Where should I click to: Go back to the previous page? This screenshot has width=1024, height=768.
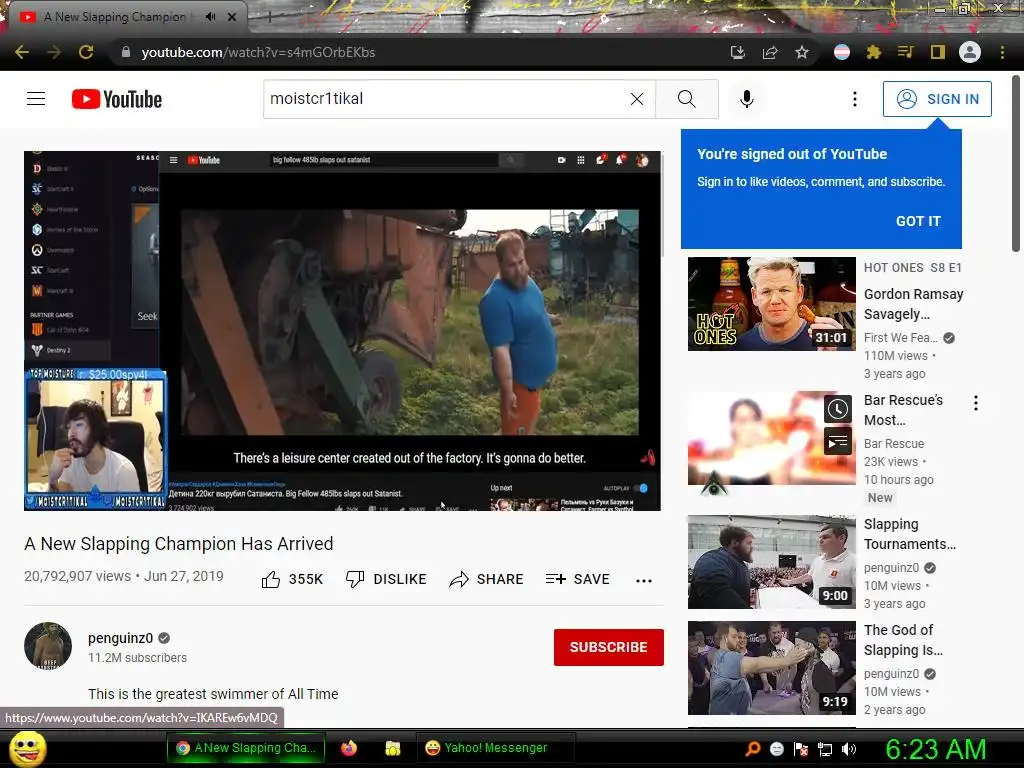22,52
